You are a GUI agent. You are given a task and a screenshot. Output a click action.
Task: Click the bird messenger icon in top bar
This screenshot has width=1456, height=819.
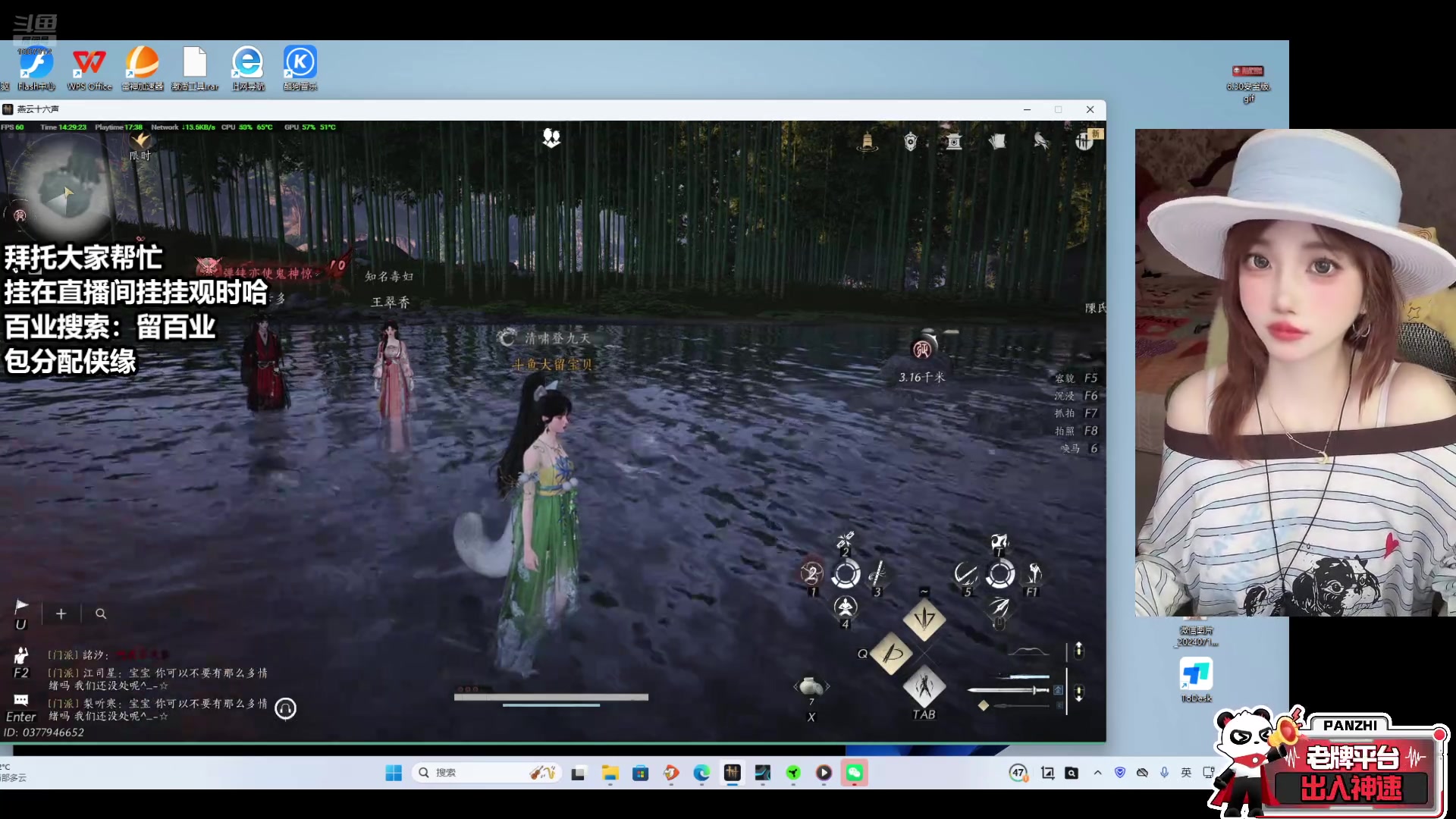point(1041,142)
